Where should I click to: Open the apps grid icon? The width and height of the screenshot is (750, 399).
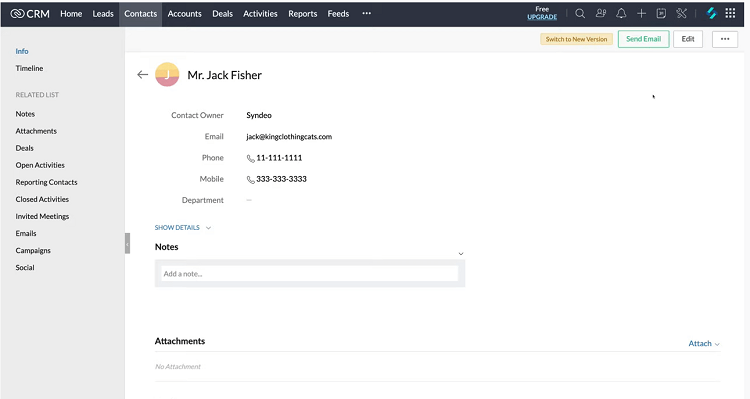tap(730, 13)
